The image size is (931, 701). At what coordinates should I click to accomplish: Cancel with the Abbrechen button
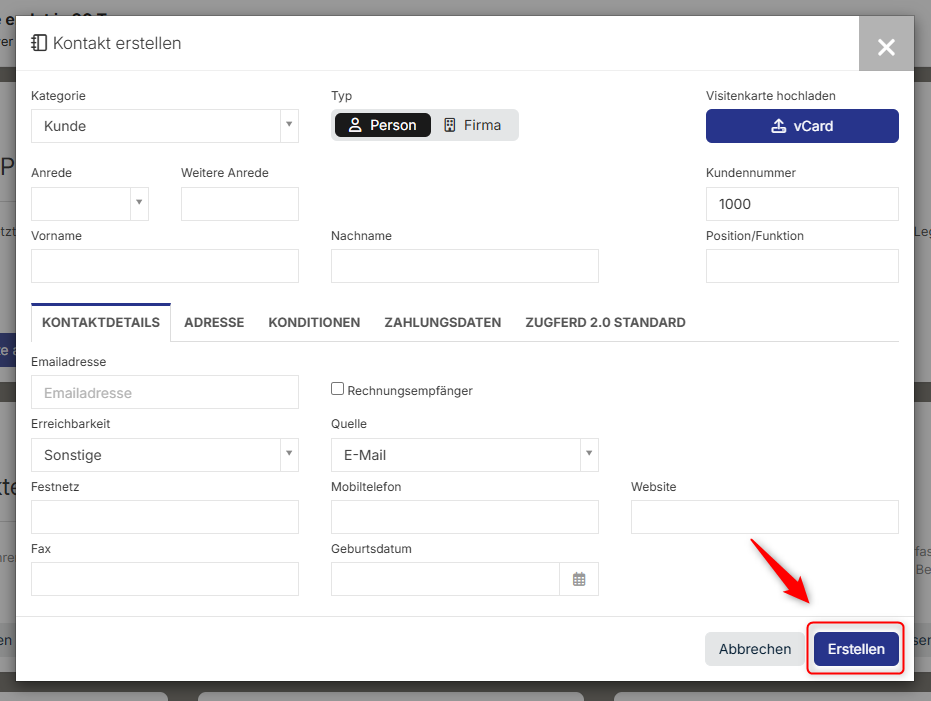pyautogui.click(x=755, y=649)
